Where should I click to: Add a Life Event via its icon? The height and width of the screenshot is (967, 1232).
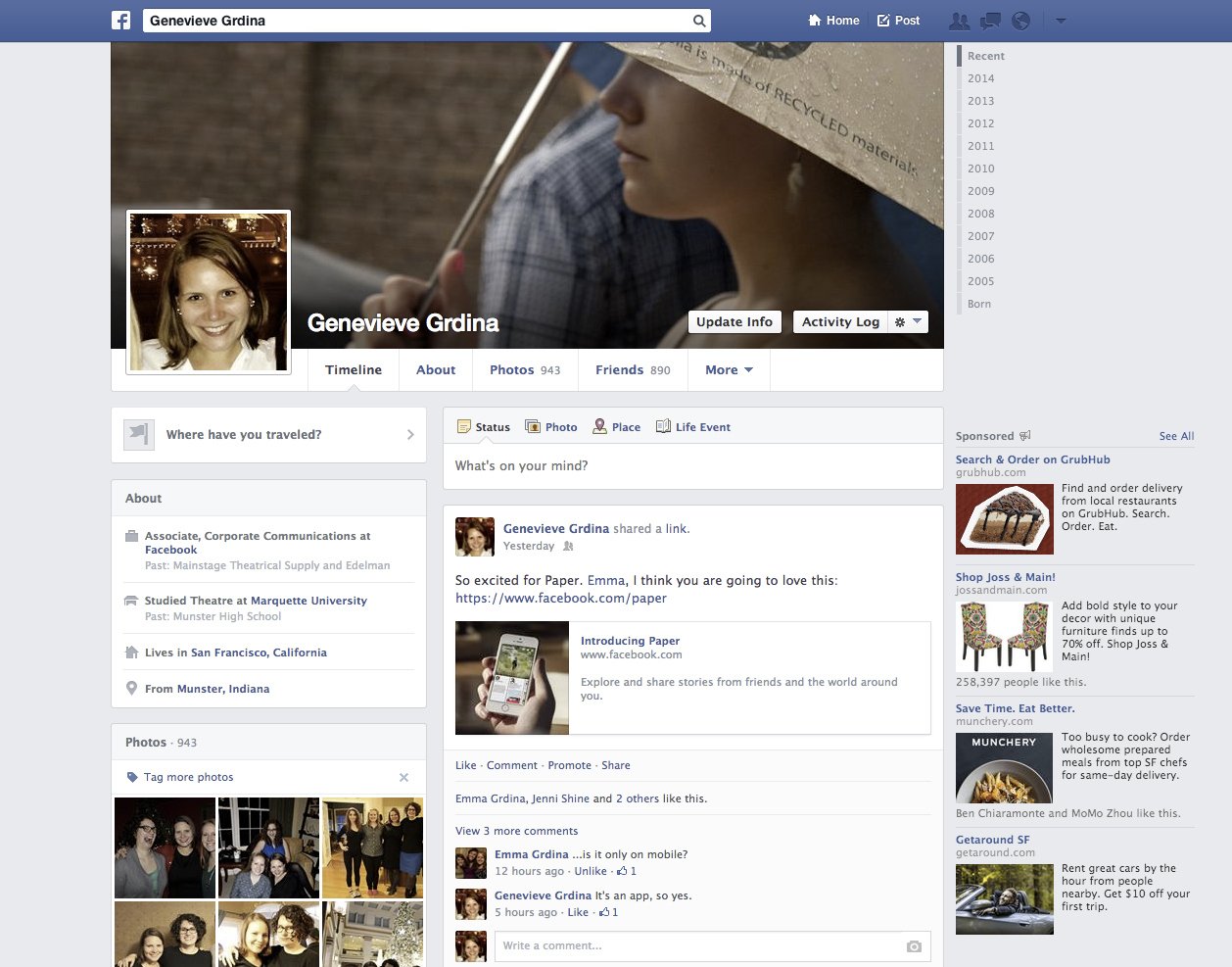tap(664, 426)
